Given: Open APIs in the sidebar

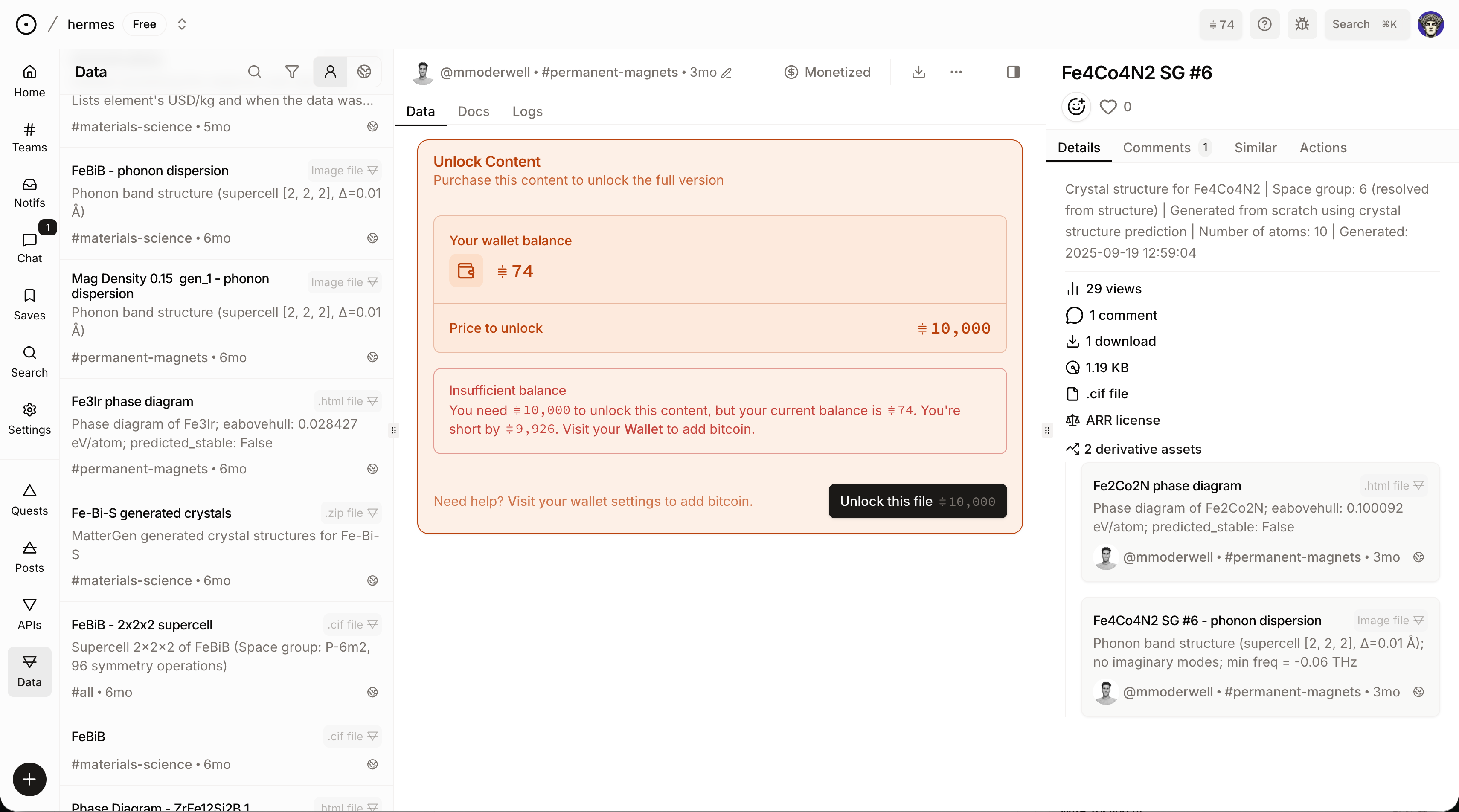Looking at the screenshot, I should click(29, 615).
